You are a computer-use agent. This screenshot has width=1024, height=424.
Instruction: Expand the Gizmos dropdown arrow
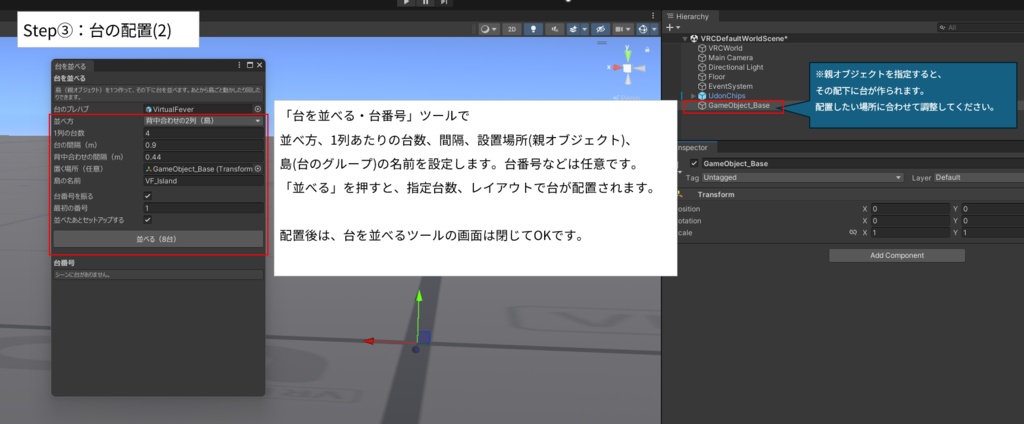point(654,29)
